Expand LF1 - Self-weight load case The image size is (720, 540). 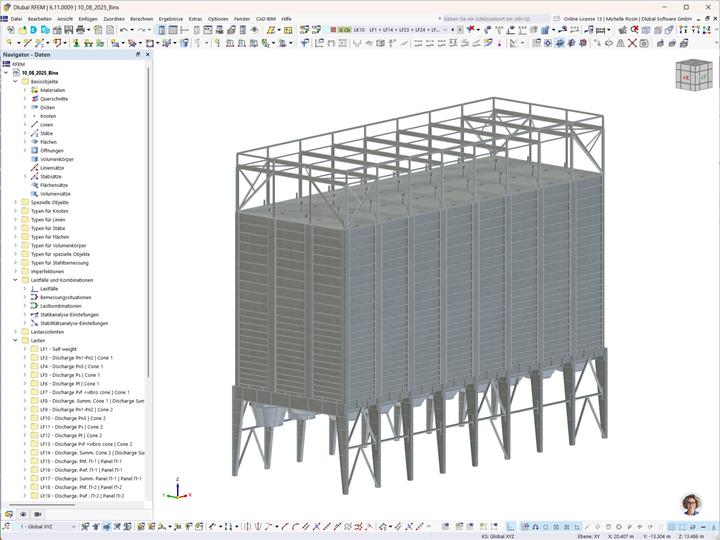point(25,349)
